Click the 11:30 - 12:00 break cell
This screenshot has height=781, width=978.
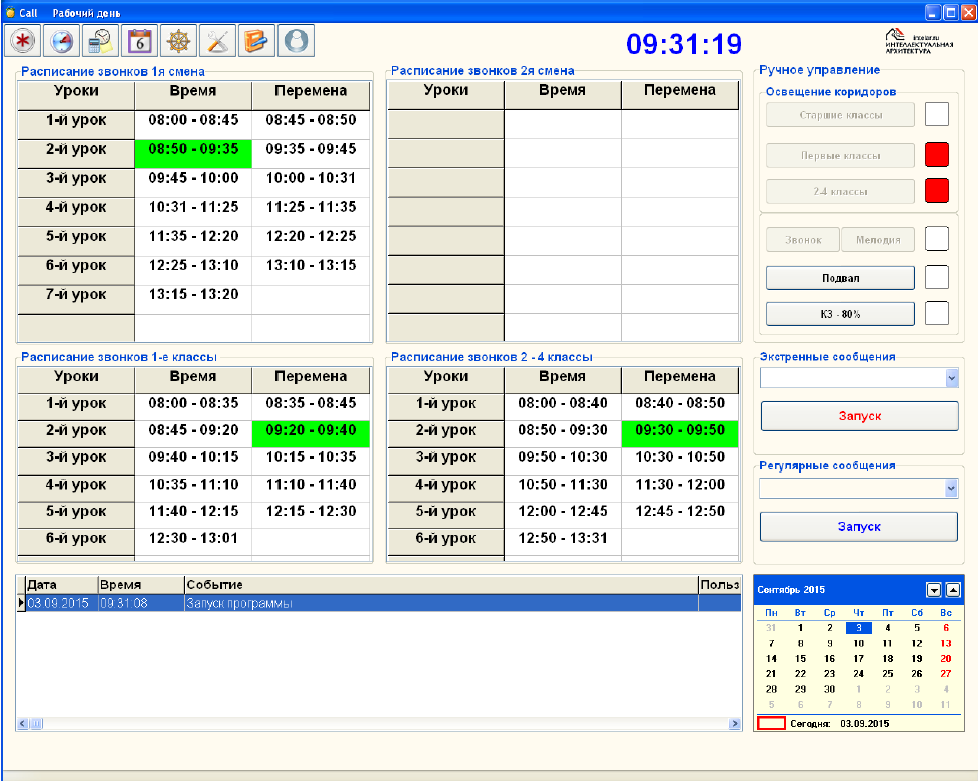pos(680,488)
